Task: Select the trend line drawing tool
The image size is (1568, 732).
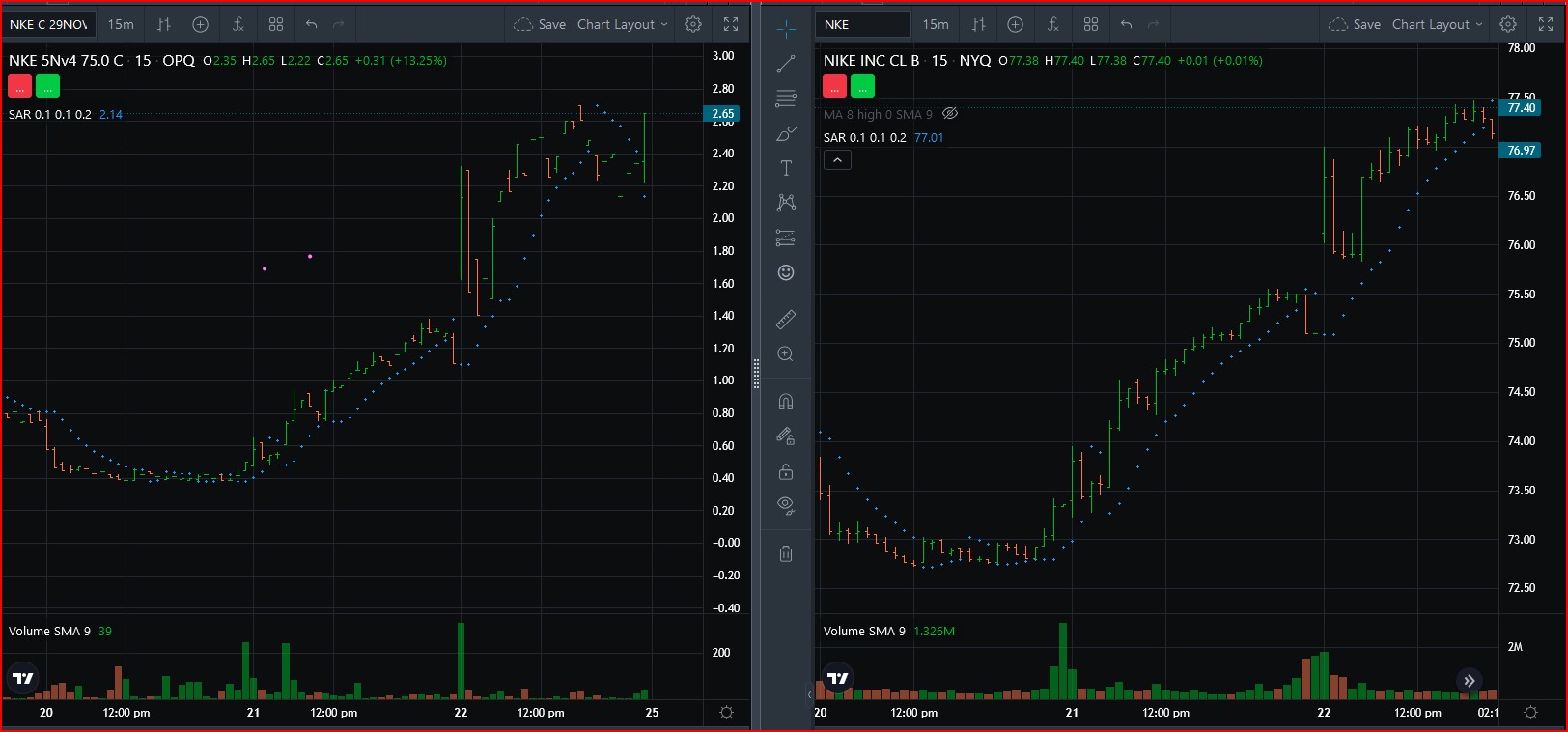Action: tap(786, 64)
